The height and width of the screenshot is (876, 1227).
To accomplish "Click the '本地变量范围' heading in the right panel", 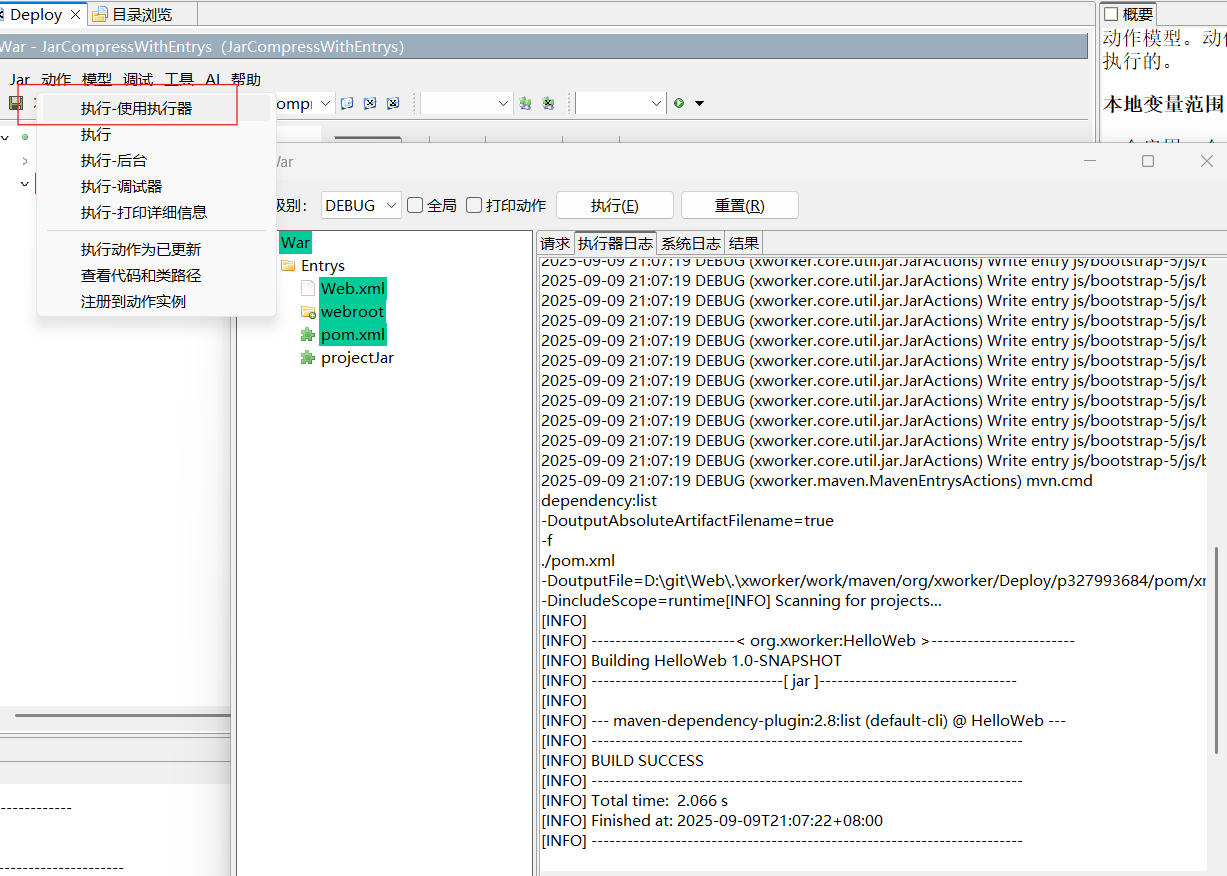I will [1163, 104].
